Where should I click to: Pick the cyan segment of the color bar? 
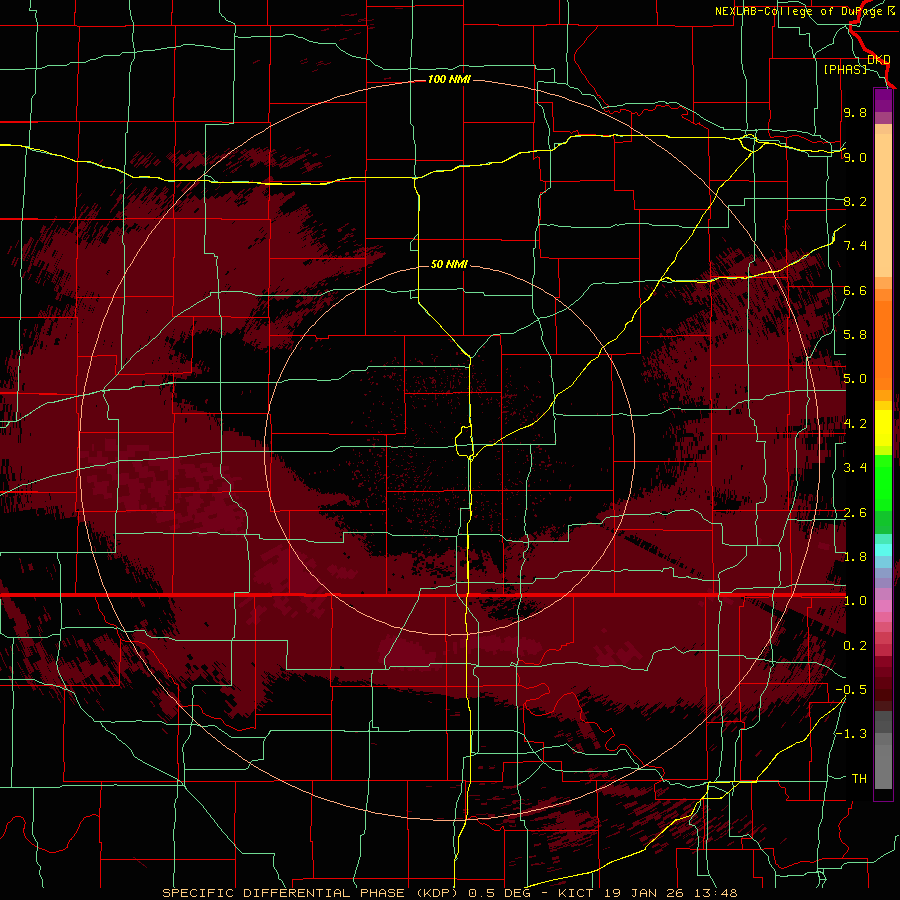coord(883,550)
